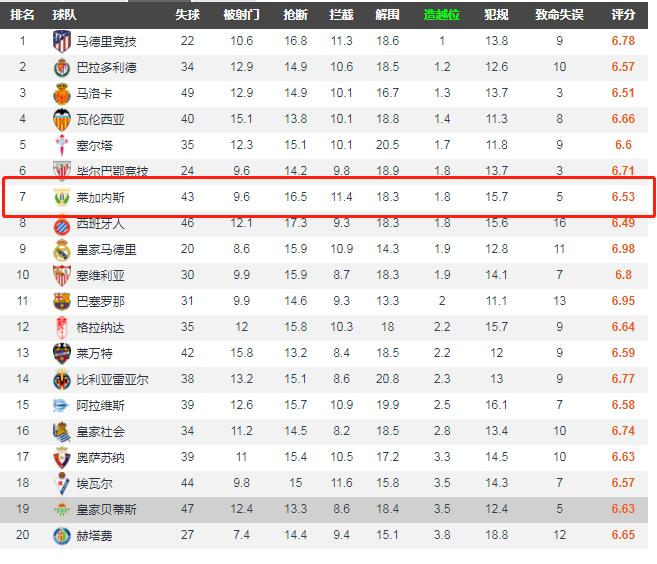This screenshot has width=657, height=564.
Task: Click the Real Madrid (皇家马德里) crest
Action: pyautogui.click(x=61, y=249)
